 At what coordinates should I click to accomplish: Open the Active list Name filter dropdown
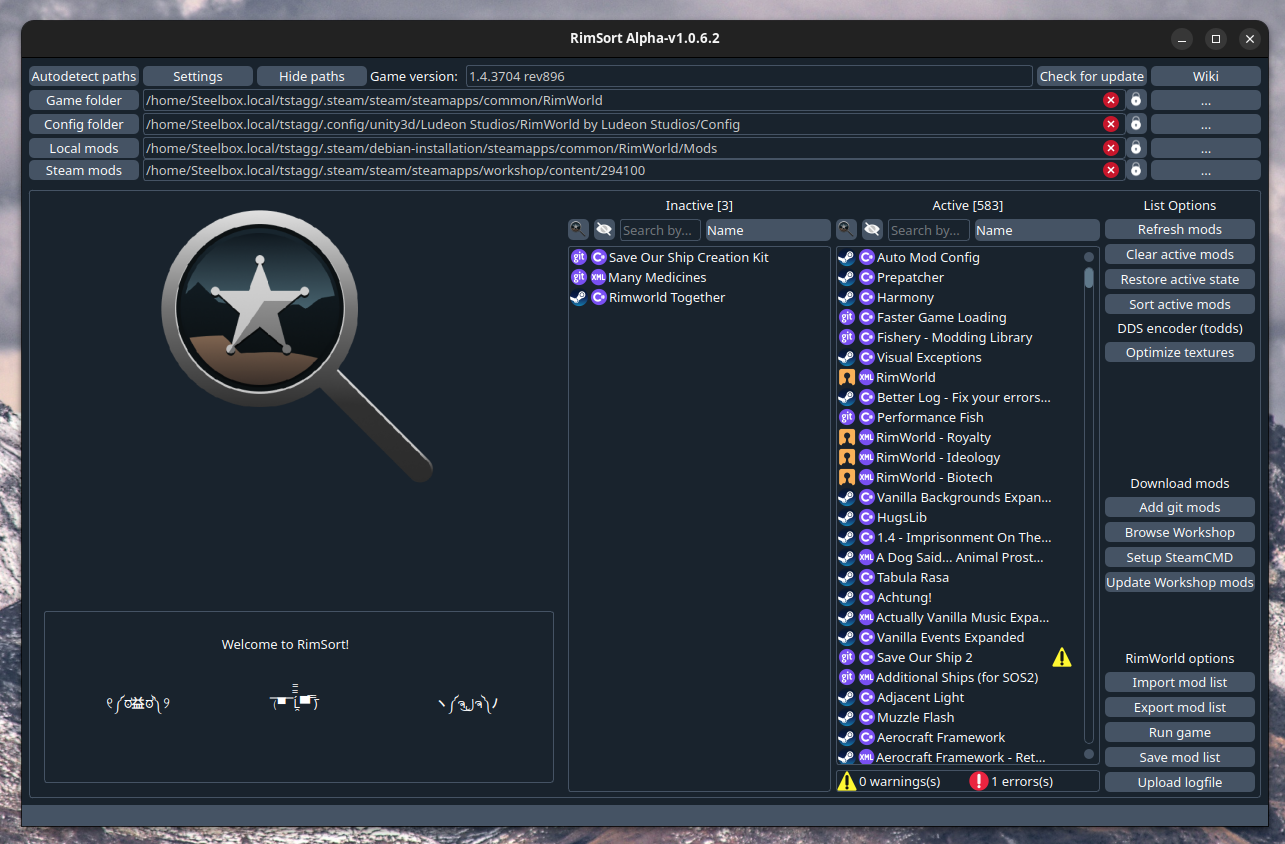[x=1037, y=230]
